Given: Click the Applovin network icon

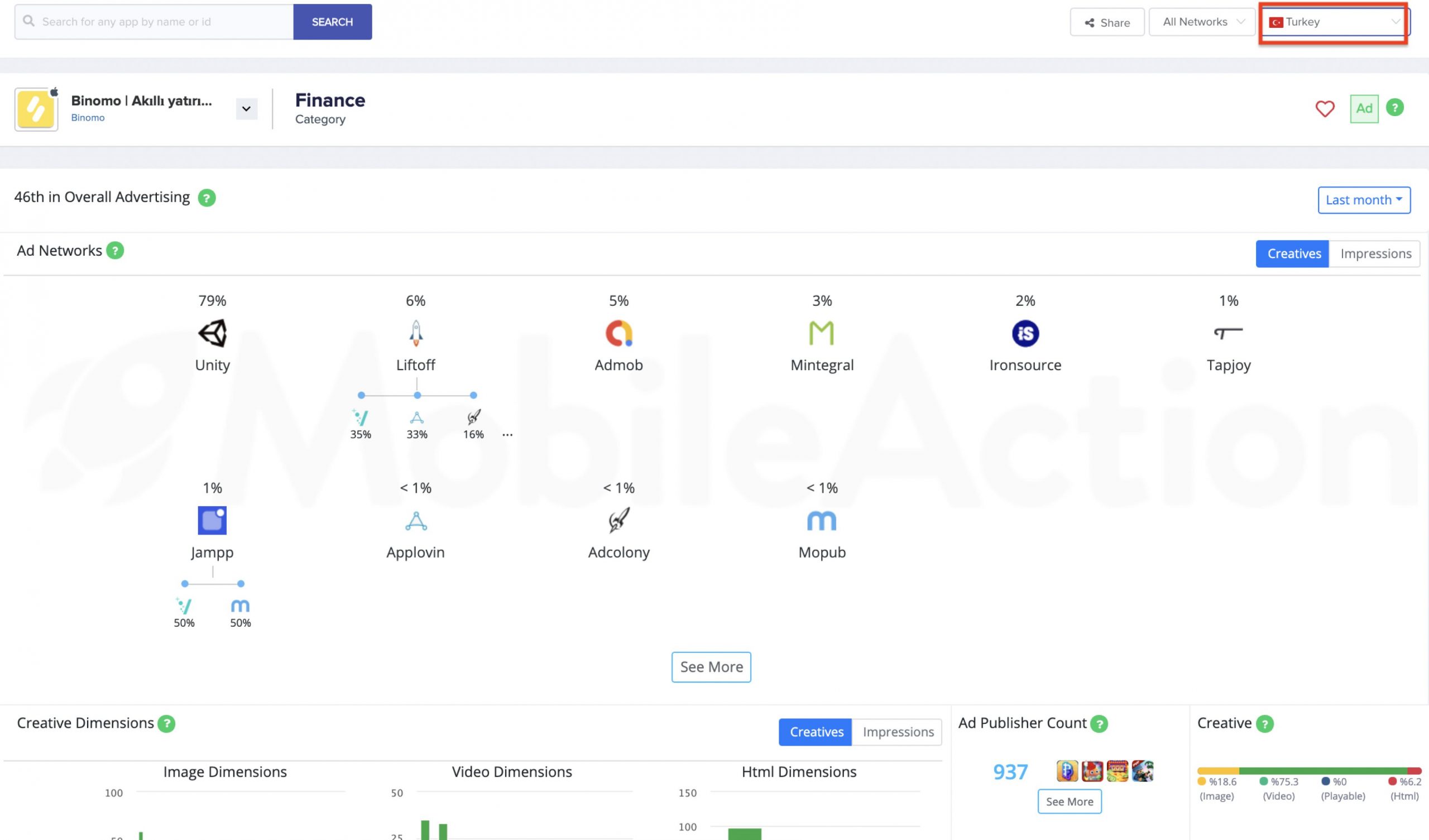Looking at the screenshot, I should pyautogui.click(x=416, y=521).
